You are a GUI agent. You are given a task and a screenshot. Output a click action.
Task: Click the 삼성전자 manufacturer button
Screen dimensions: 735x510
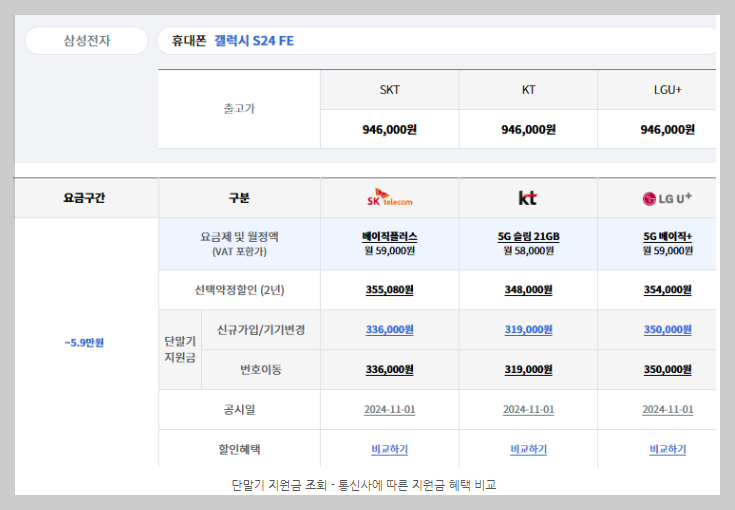[x=87, y=41]
